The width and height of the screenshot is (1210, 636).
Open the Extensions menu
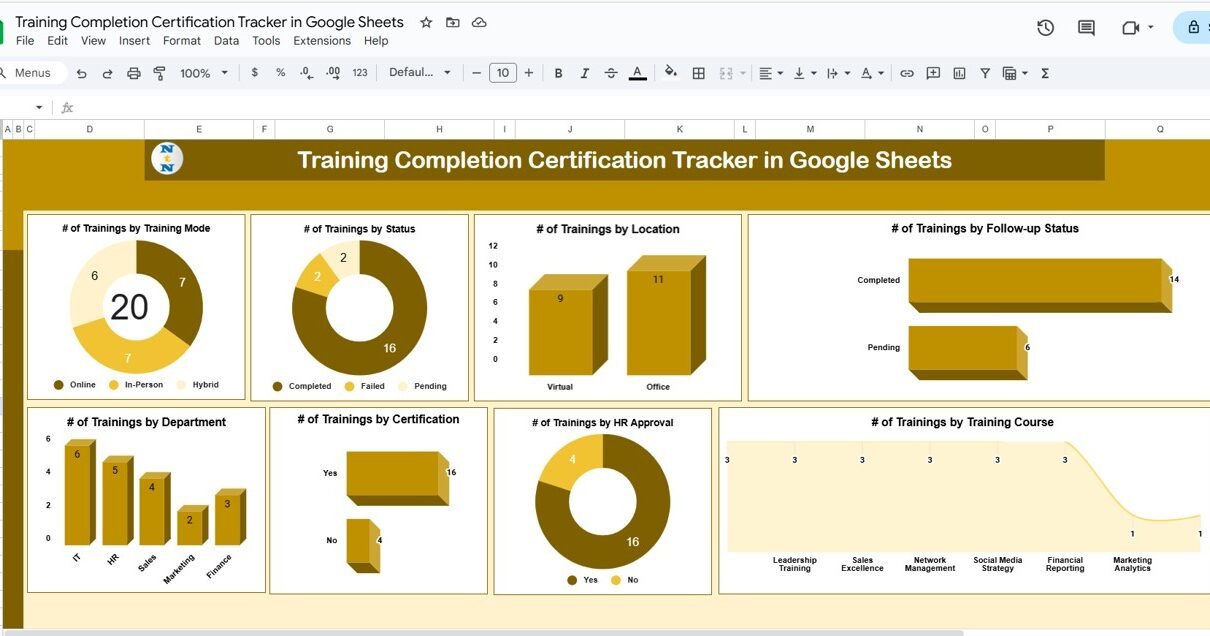click(x=322, y=41)
